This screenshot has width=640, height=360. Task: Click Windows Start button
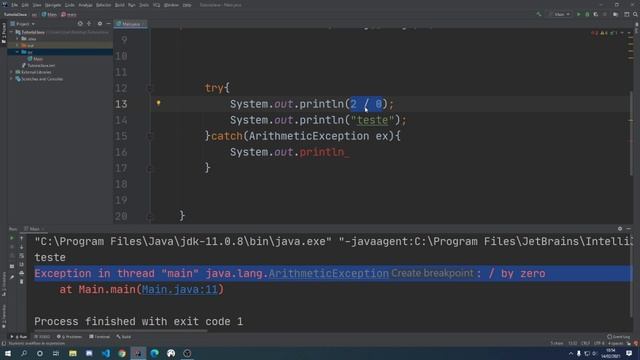(8, 353)
